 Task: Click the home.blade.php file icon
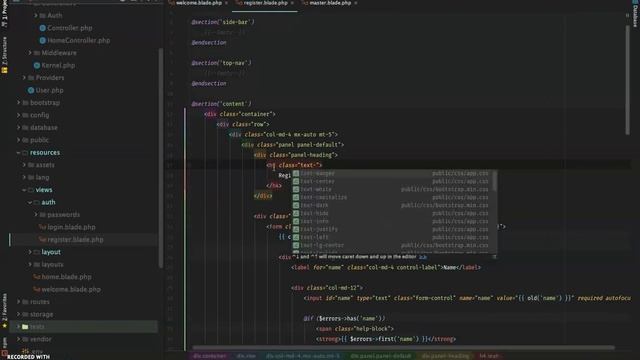[37, 277]
